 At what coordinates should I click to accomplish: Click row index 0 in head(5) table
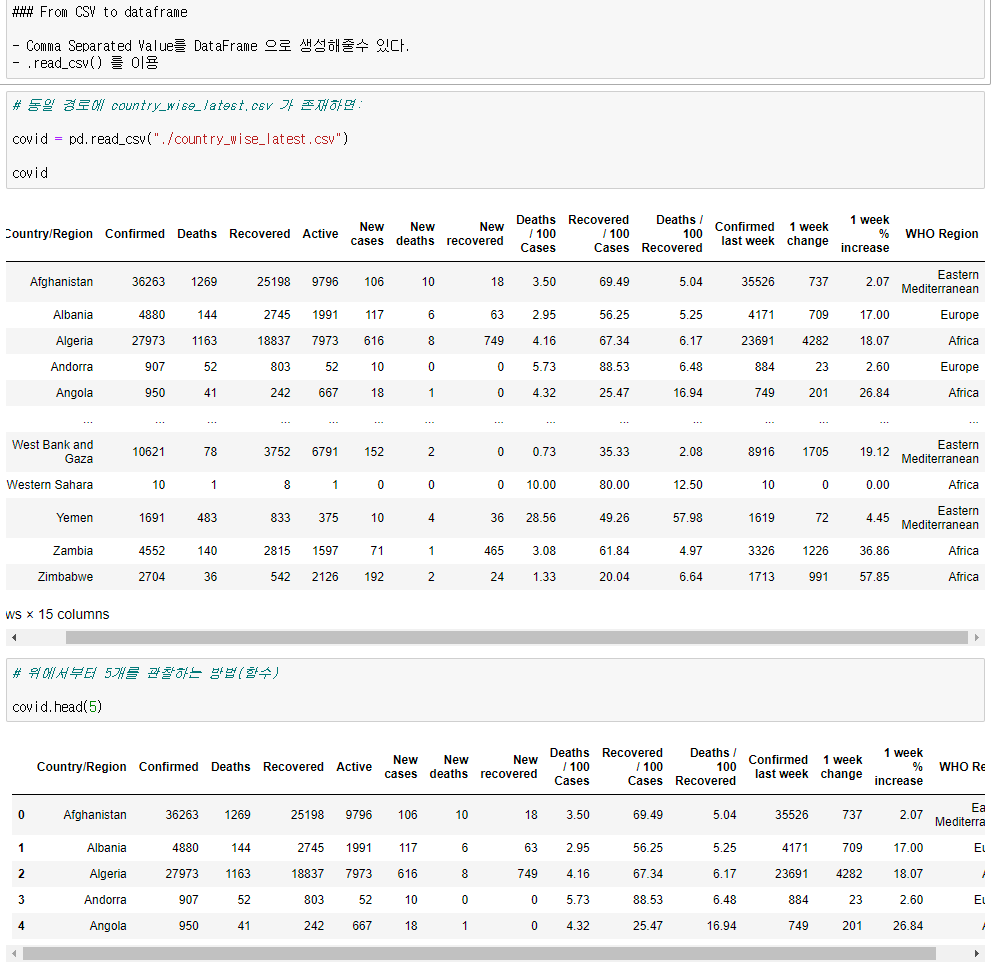coord(22,814)
